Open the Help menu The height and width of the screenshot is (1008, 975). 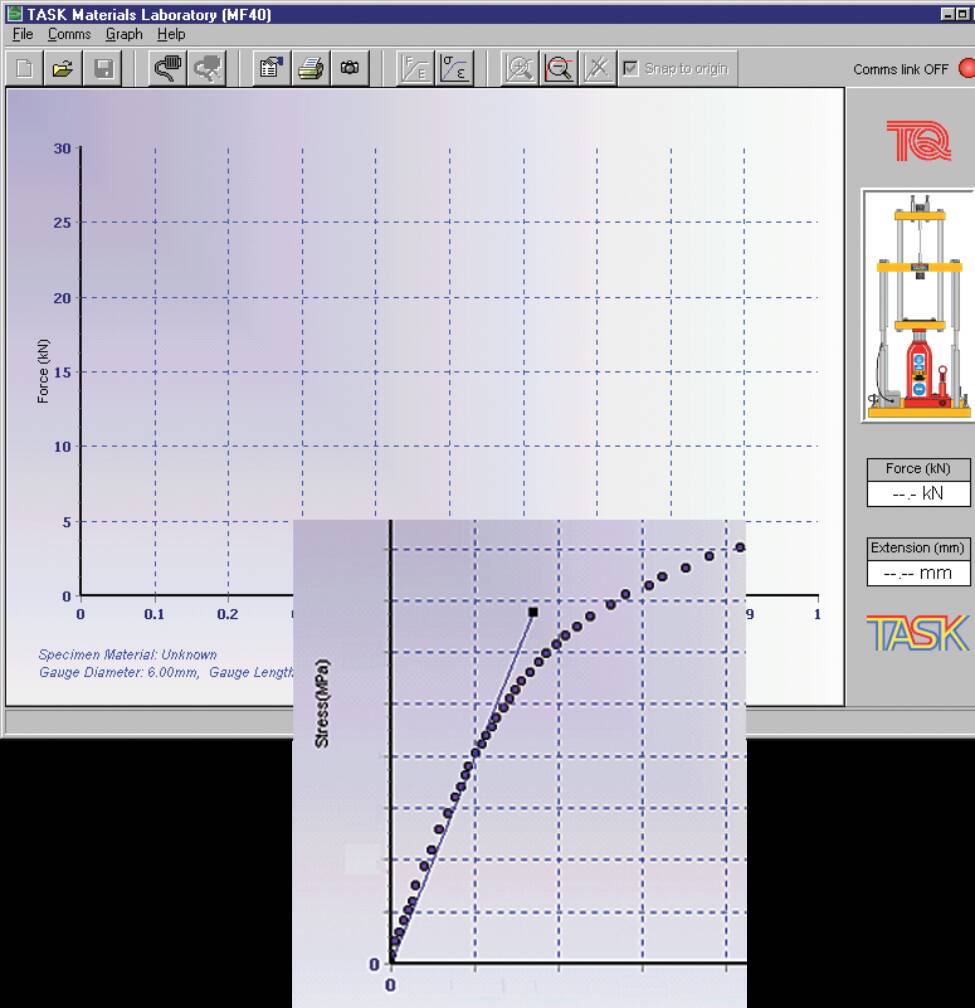pyautogui.click(x=172, y=34)
